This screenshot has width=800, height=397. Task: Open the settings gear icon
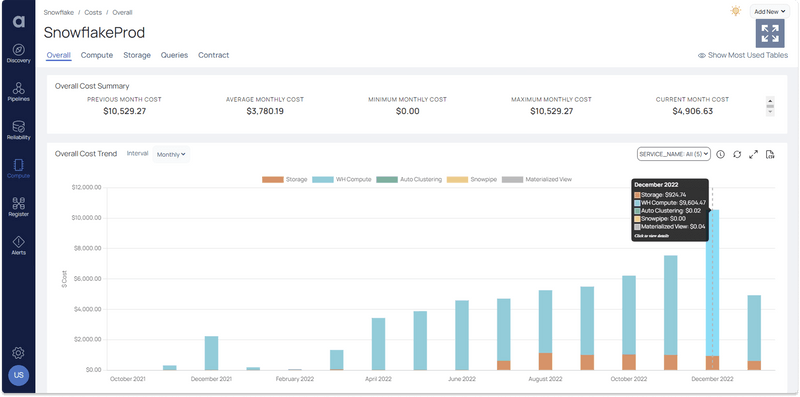tap(18, 353)
